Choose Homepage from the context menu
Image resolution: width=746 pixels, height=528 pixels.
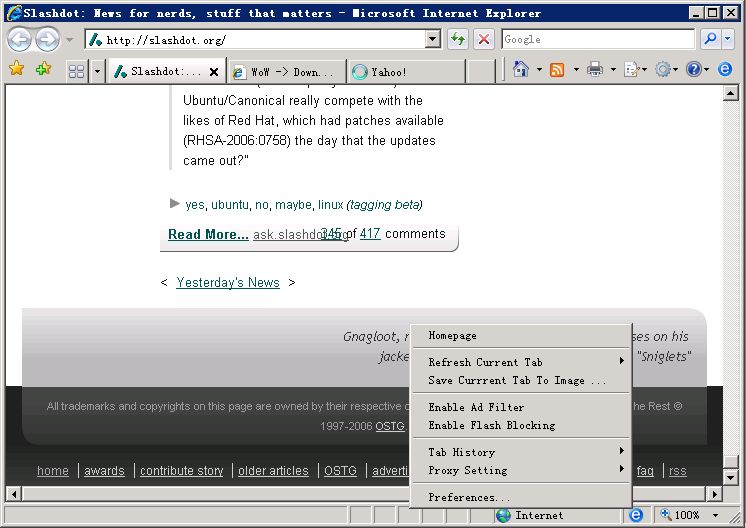tap(521, 335)
